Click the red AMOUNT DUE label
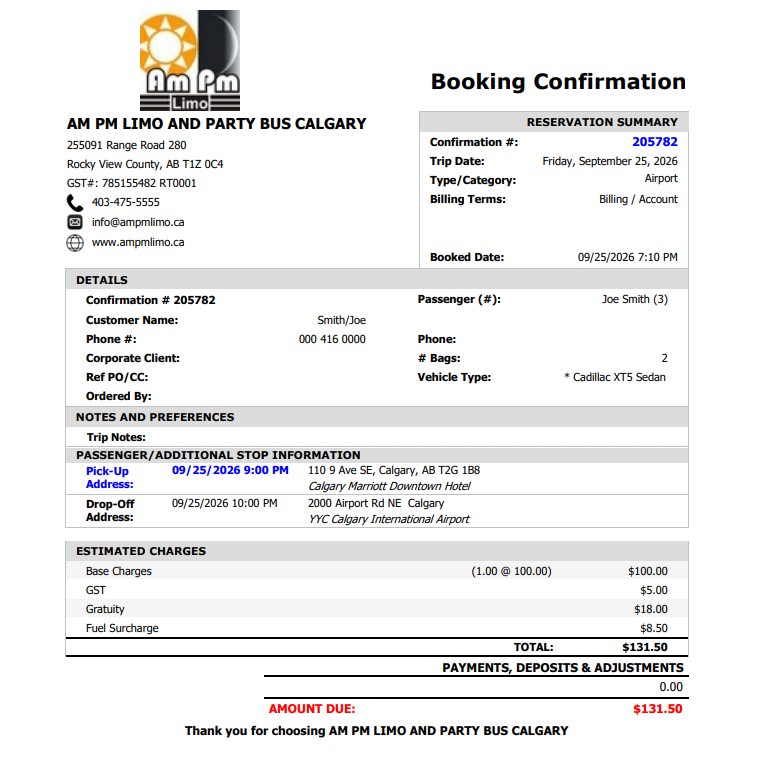Image resolution: width=758 pixels, height=778 pixels. click(312, 709)
